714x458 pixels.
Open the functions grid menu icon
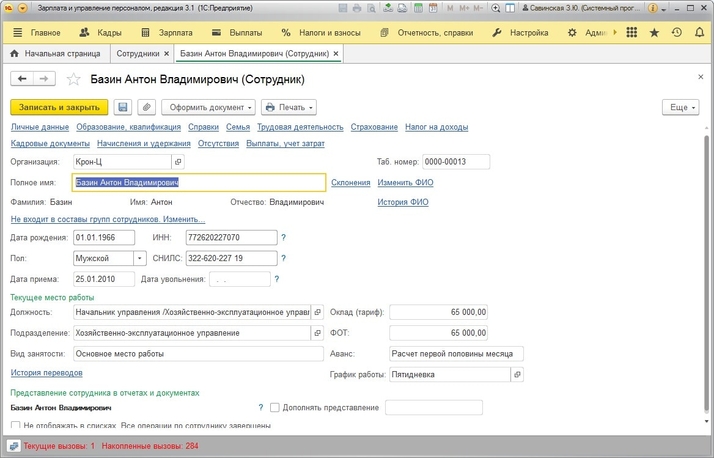click(x=631, y=32)
